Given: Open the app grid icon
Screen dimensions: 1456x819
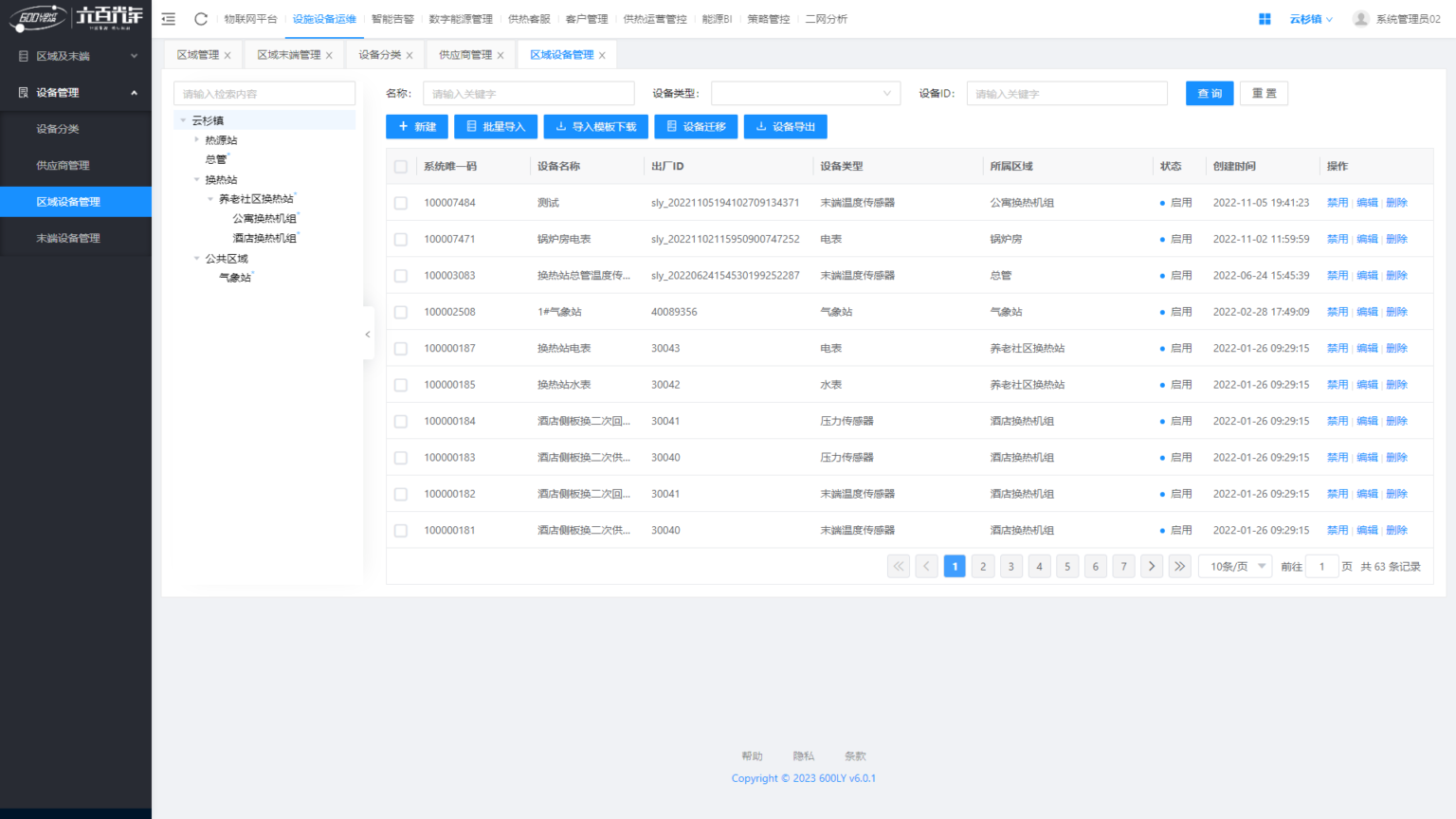Looking at the screenshot, I should click(1265, 19).
